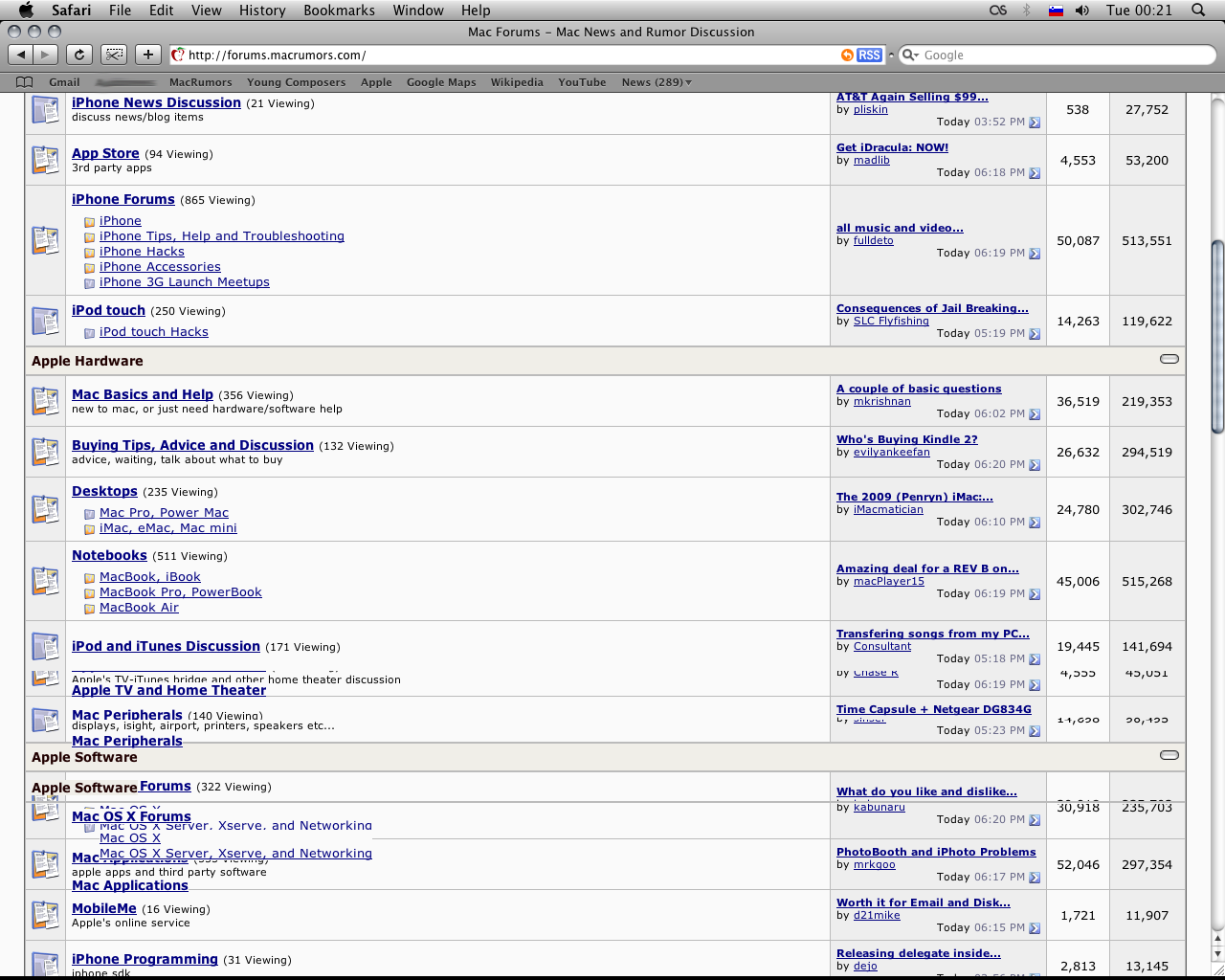Click the Bluetooth status icon
1225x980 pixels.
[x=1028, y=11]
